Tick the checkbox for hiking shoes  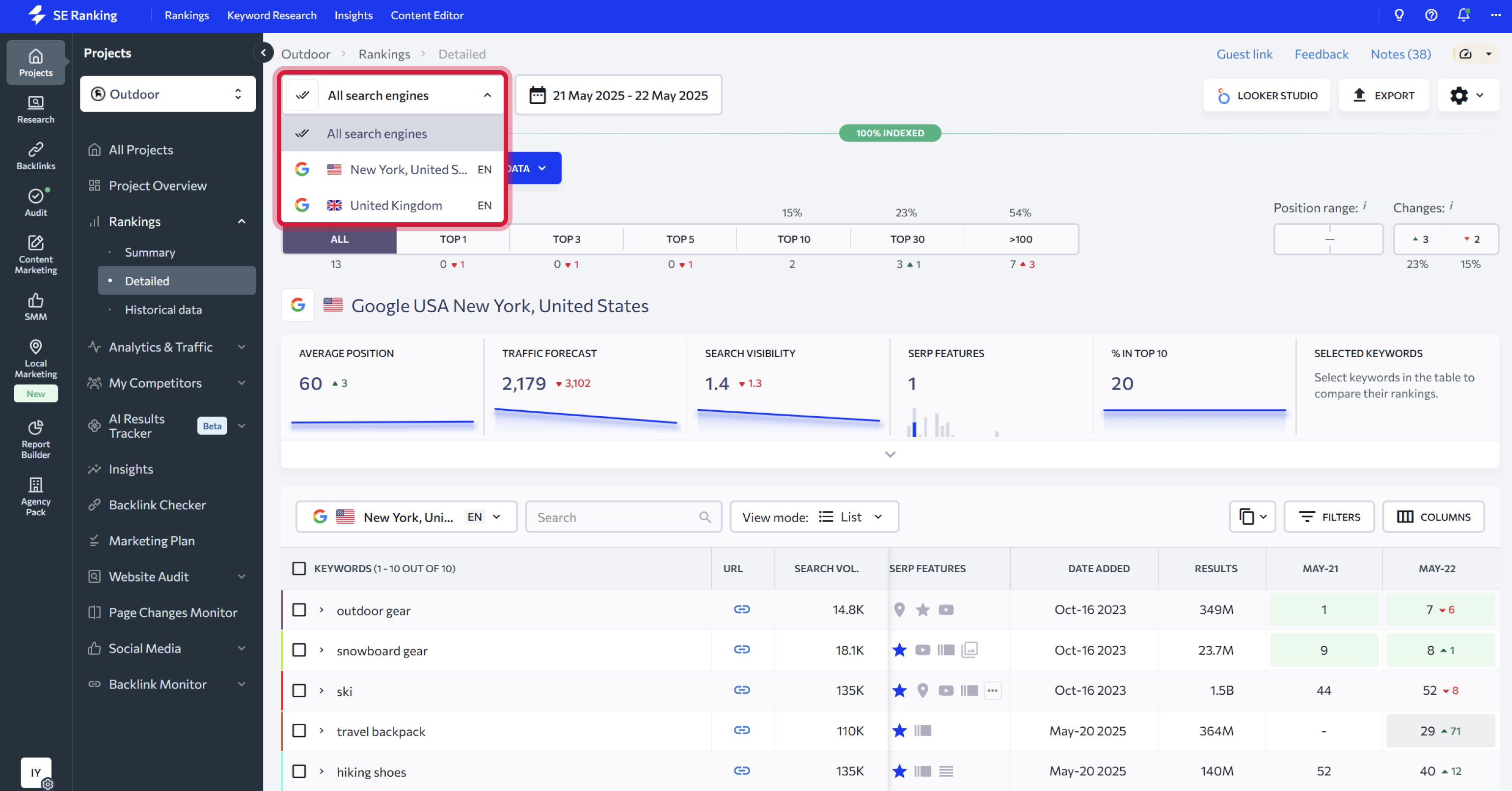point(299,772)
